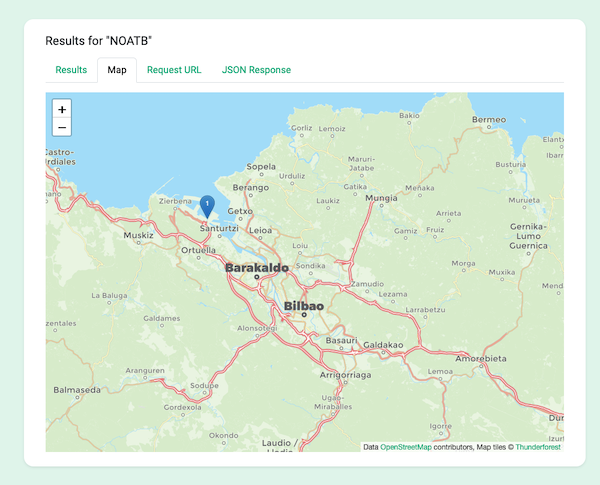
Task: Zoom out on the map
Action: point(62,127)
